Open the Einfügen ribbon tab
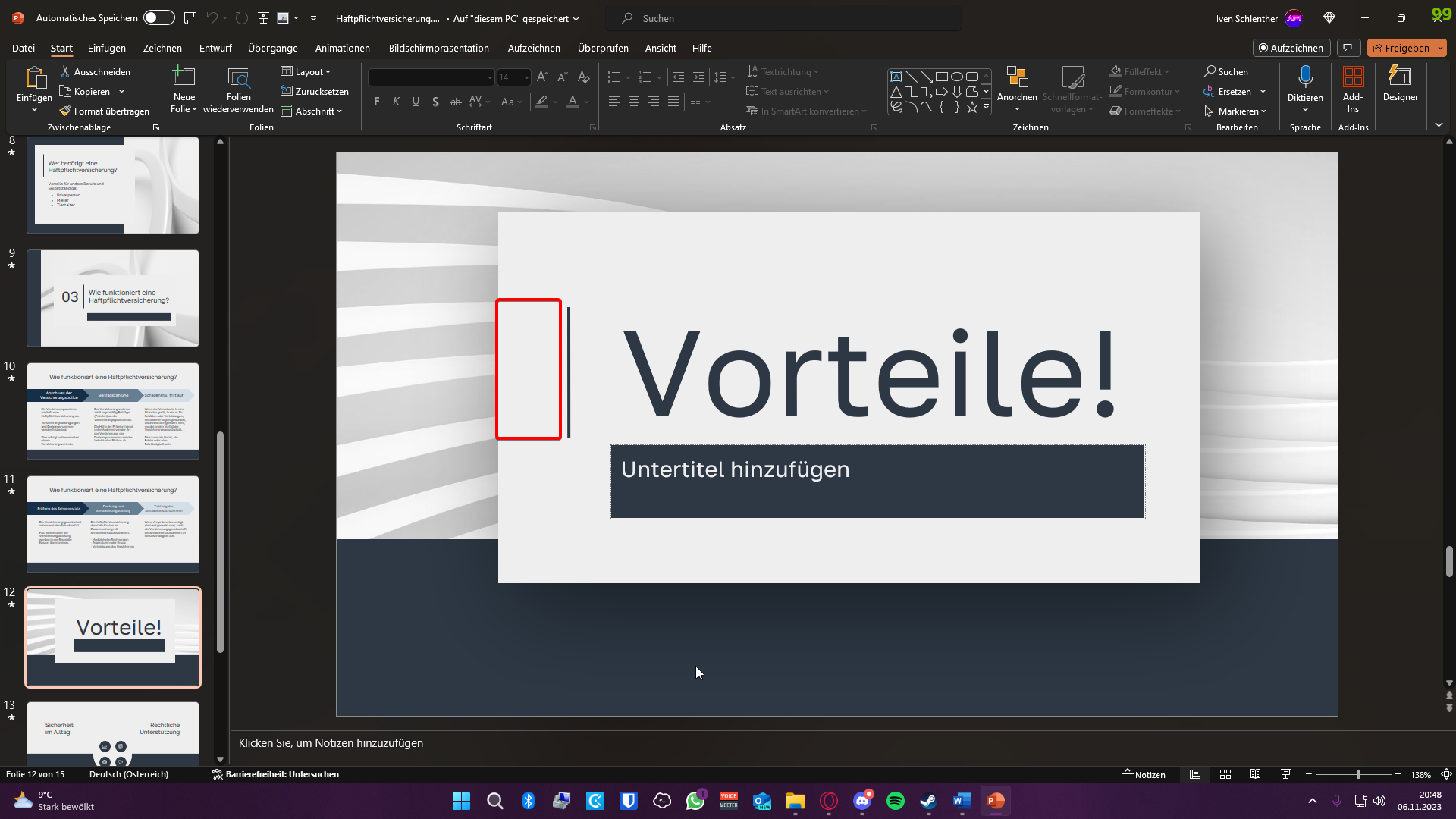Image resolution: width=1456 pixels, height=819 pixels. tap(107, 48)
